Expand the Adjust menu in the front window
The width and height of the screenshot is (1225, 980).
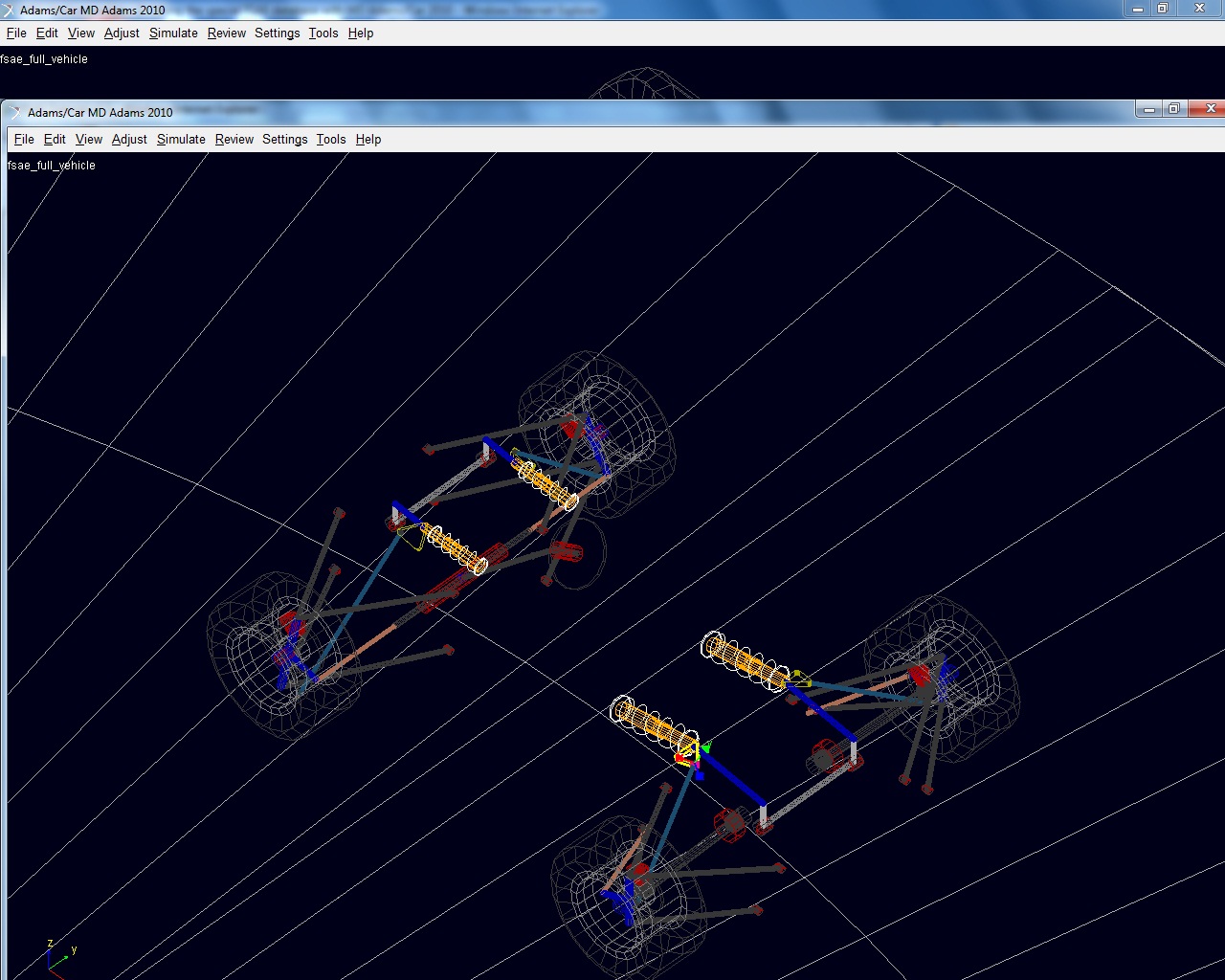[x=129, y=140]
